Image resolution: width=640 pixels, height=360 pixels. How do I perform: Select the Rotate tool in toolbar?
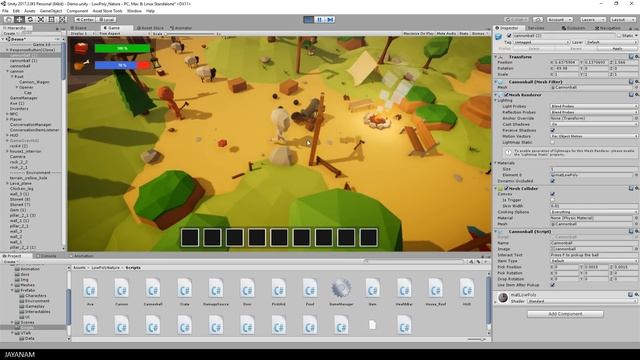(x=30, y=19)
